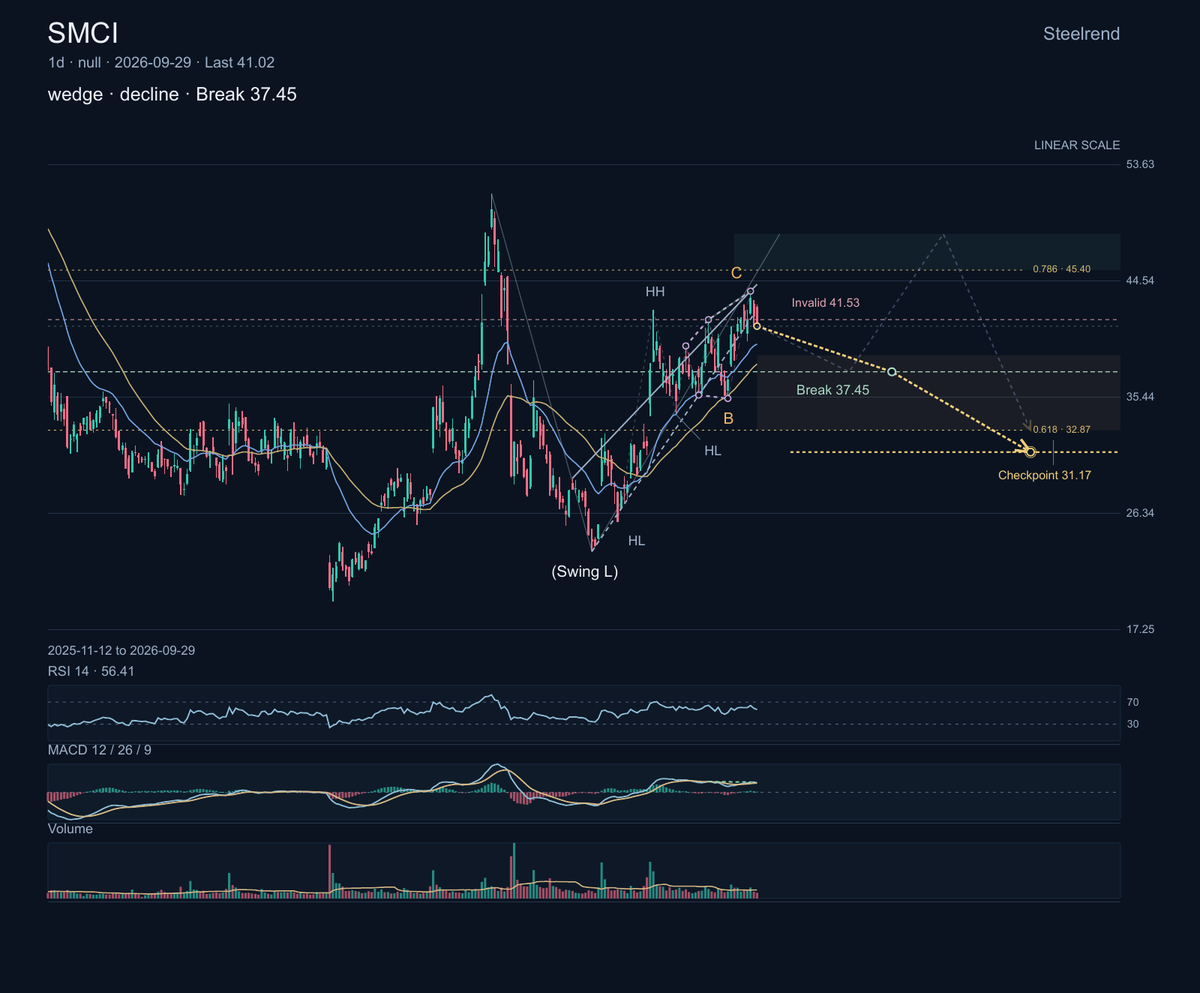Click the 'Checkpoint 31.17' label

(1044, 475)
